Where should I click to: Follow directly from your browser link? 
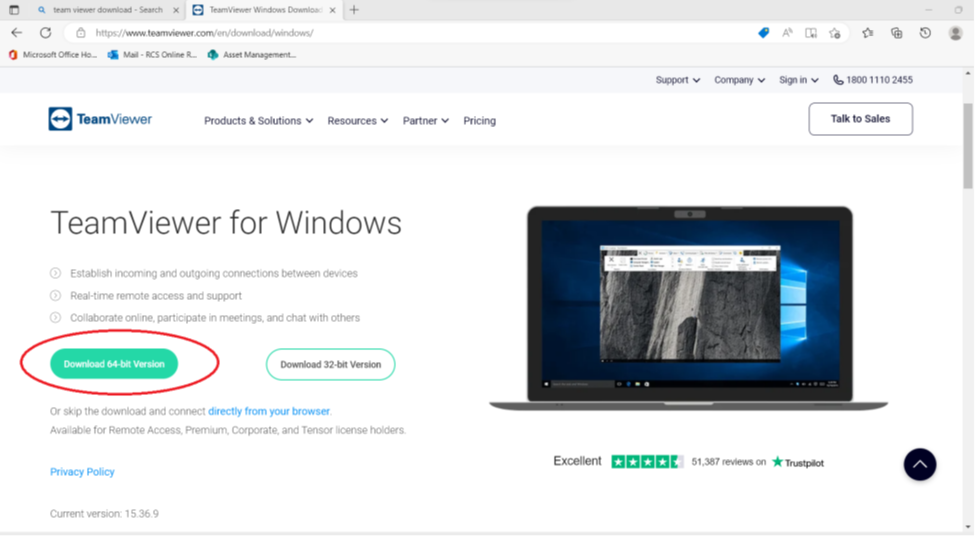click(x=269, y=411)
